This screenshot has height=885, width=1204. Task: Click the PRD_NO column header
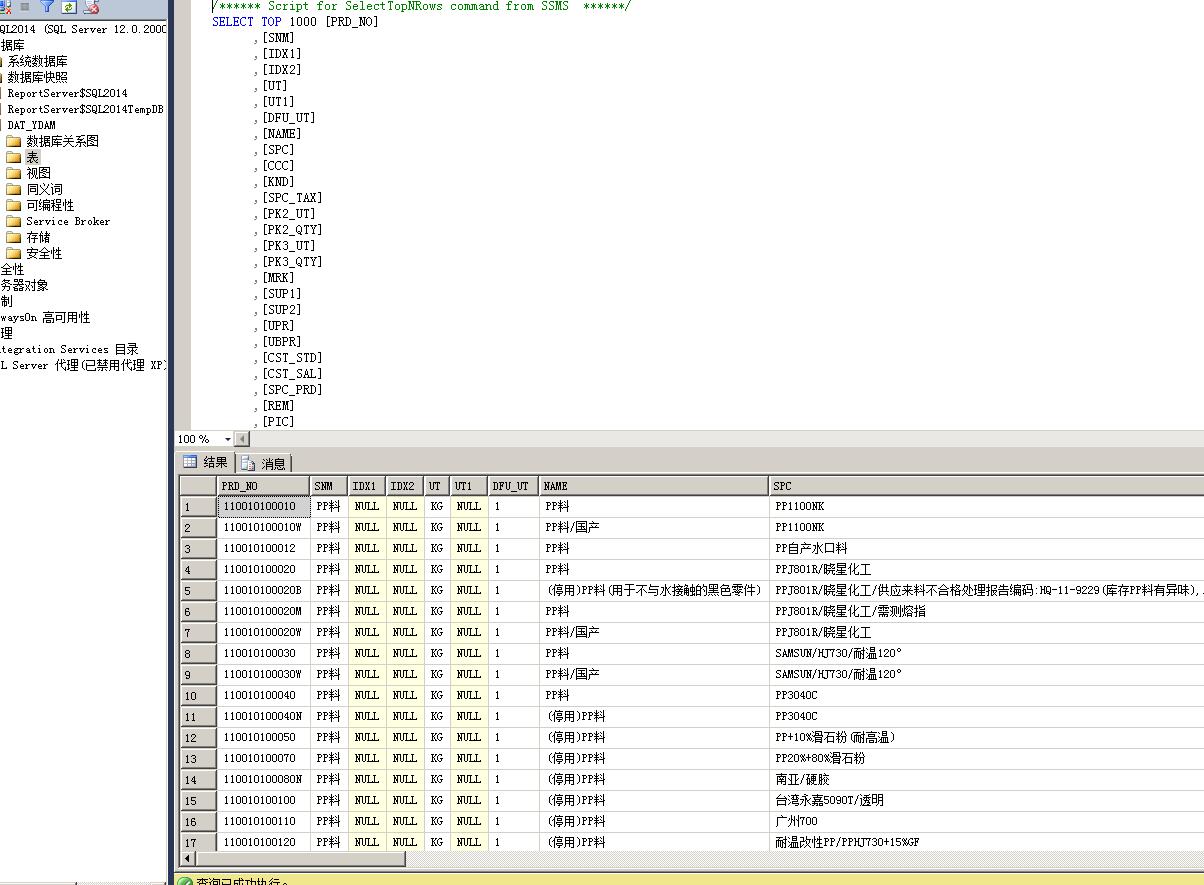(x=263, y=486)
